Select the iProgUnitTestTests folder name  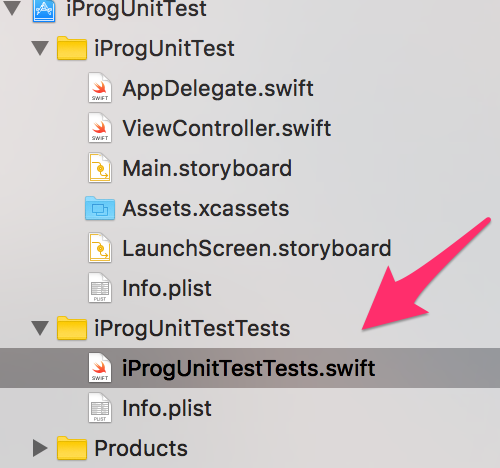(192, 329)
